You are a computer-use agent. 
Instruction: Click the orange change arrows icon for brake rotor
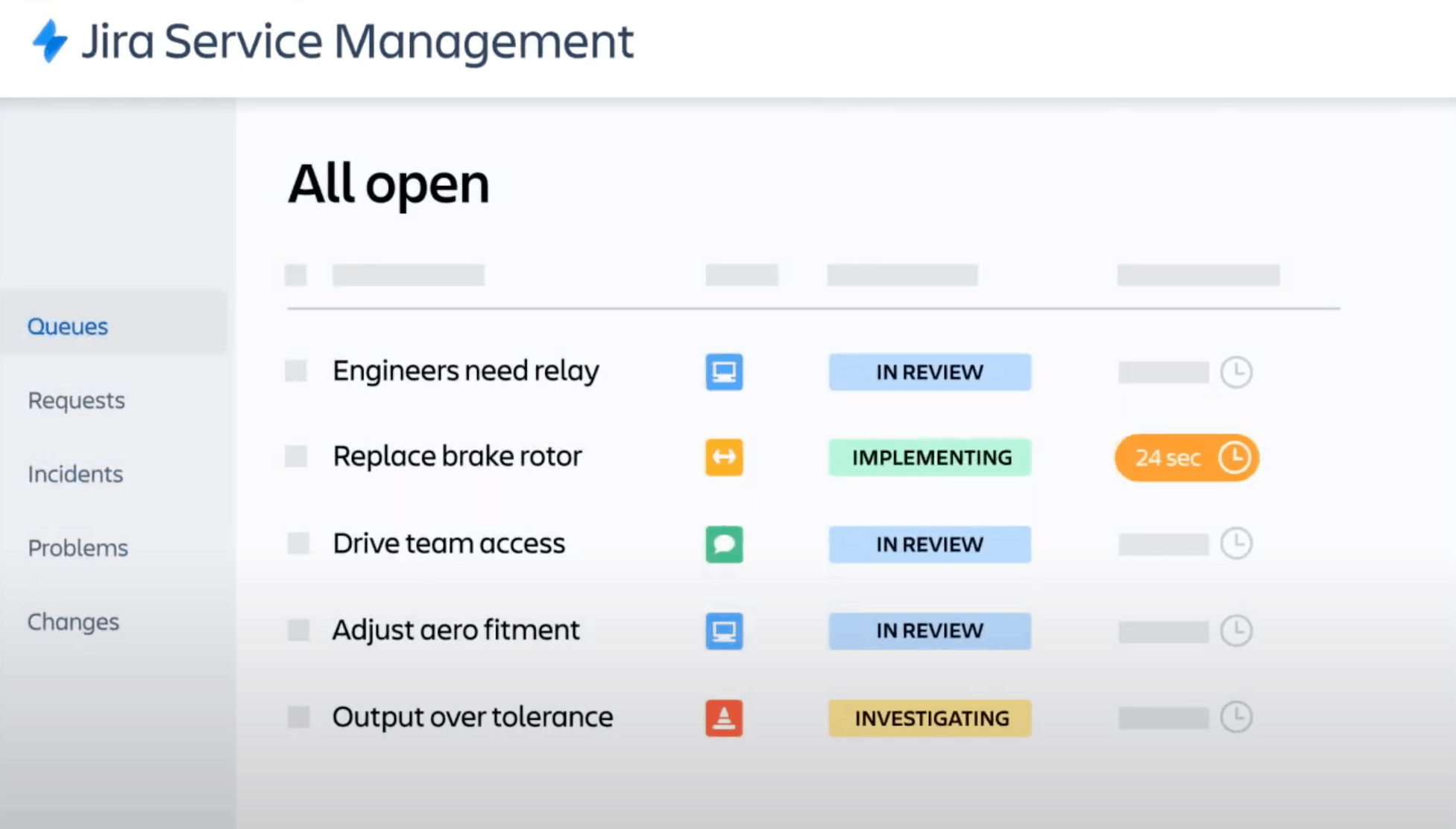pos(724,457)
